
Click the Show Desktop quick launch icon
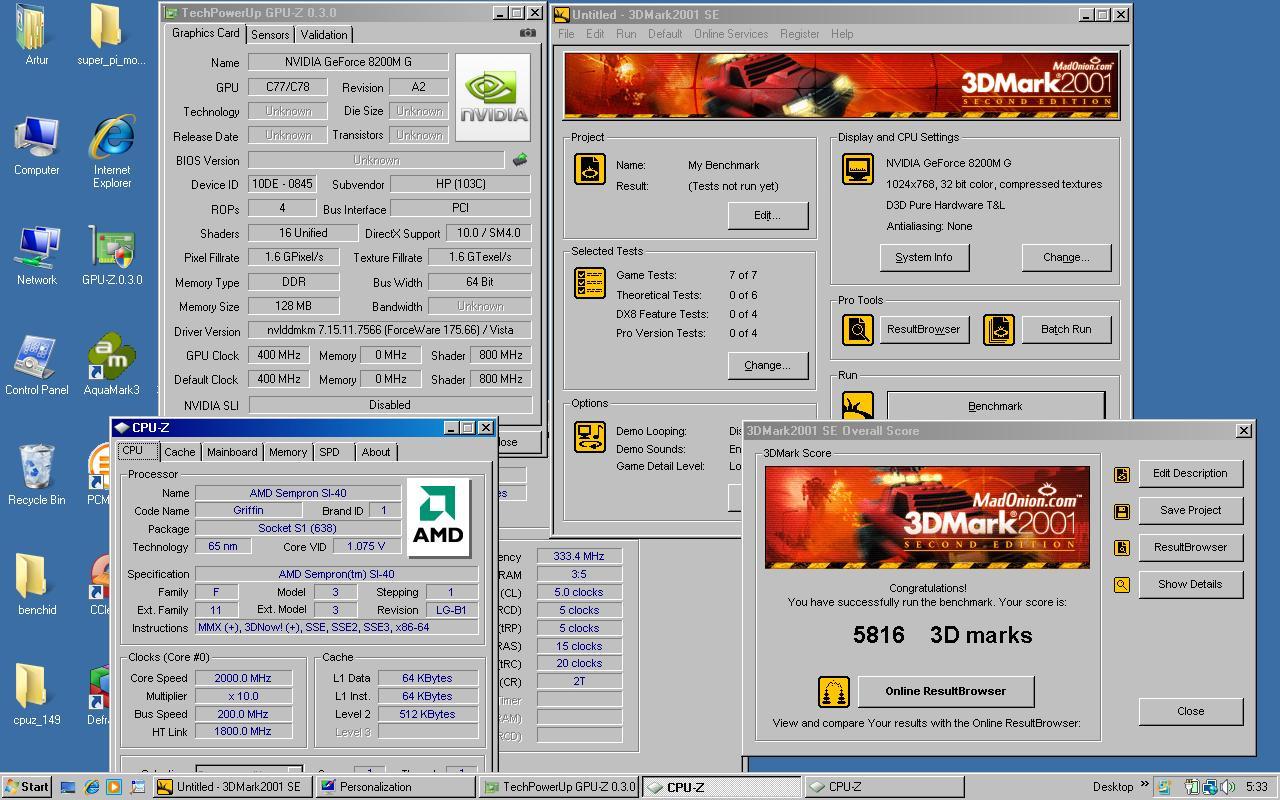(x=68, y=787)
